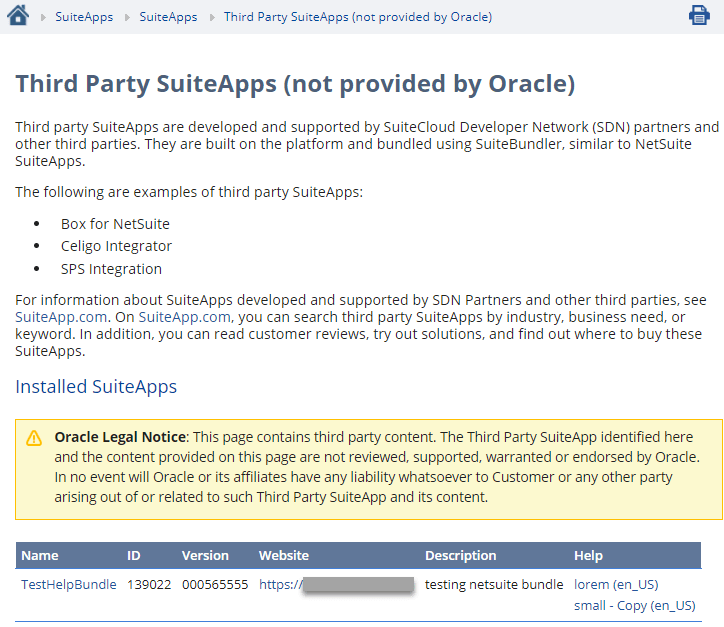Click the 'Oracle Legal Notice' bold text
This screenshot has height=627, width=724.
tap(120, 437)
